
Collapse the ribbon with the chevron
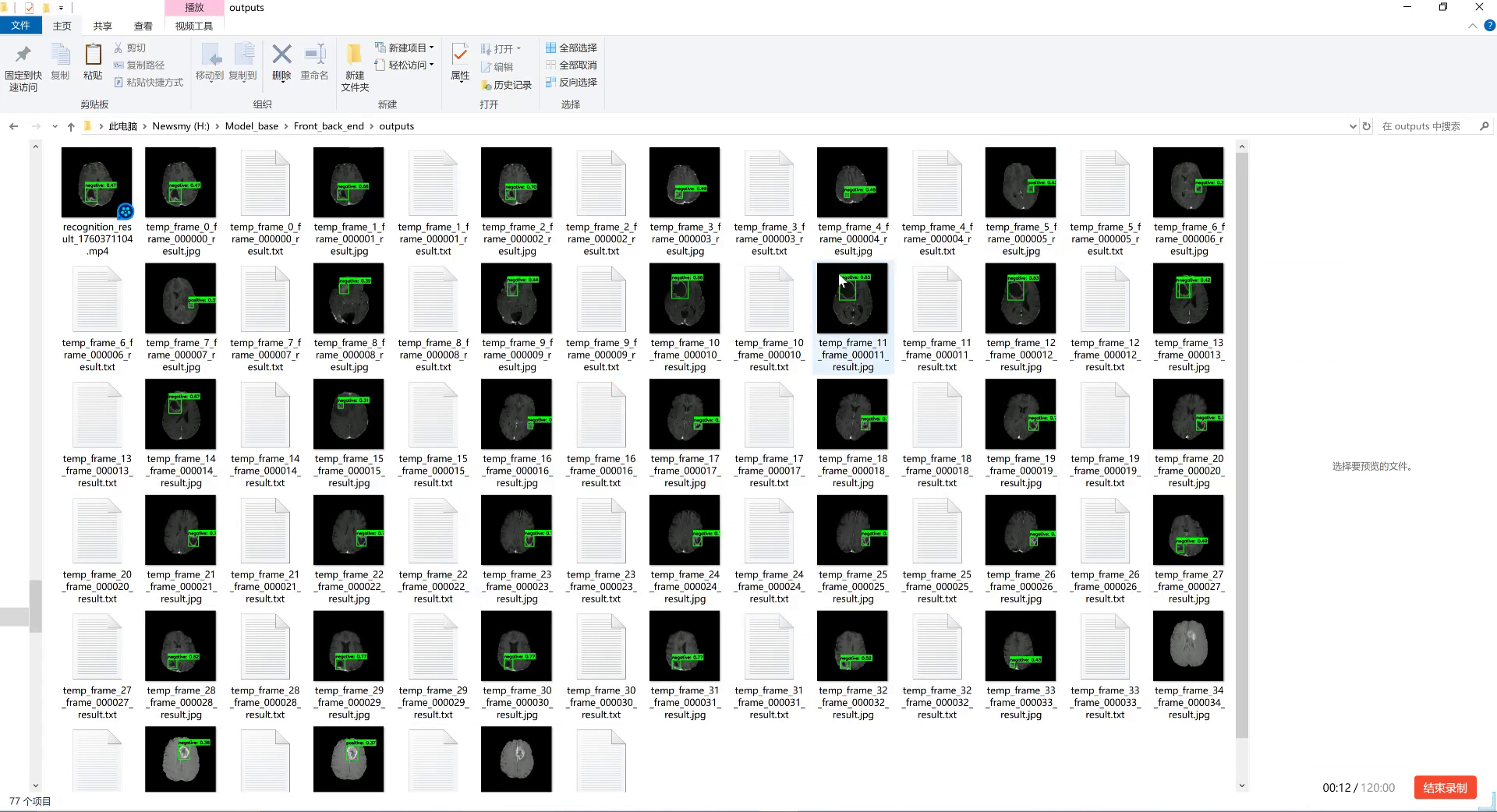click(1472, 26)
